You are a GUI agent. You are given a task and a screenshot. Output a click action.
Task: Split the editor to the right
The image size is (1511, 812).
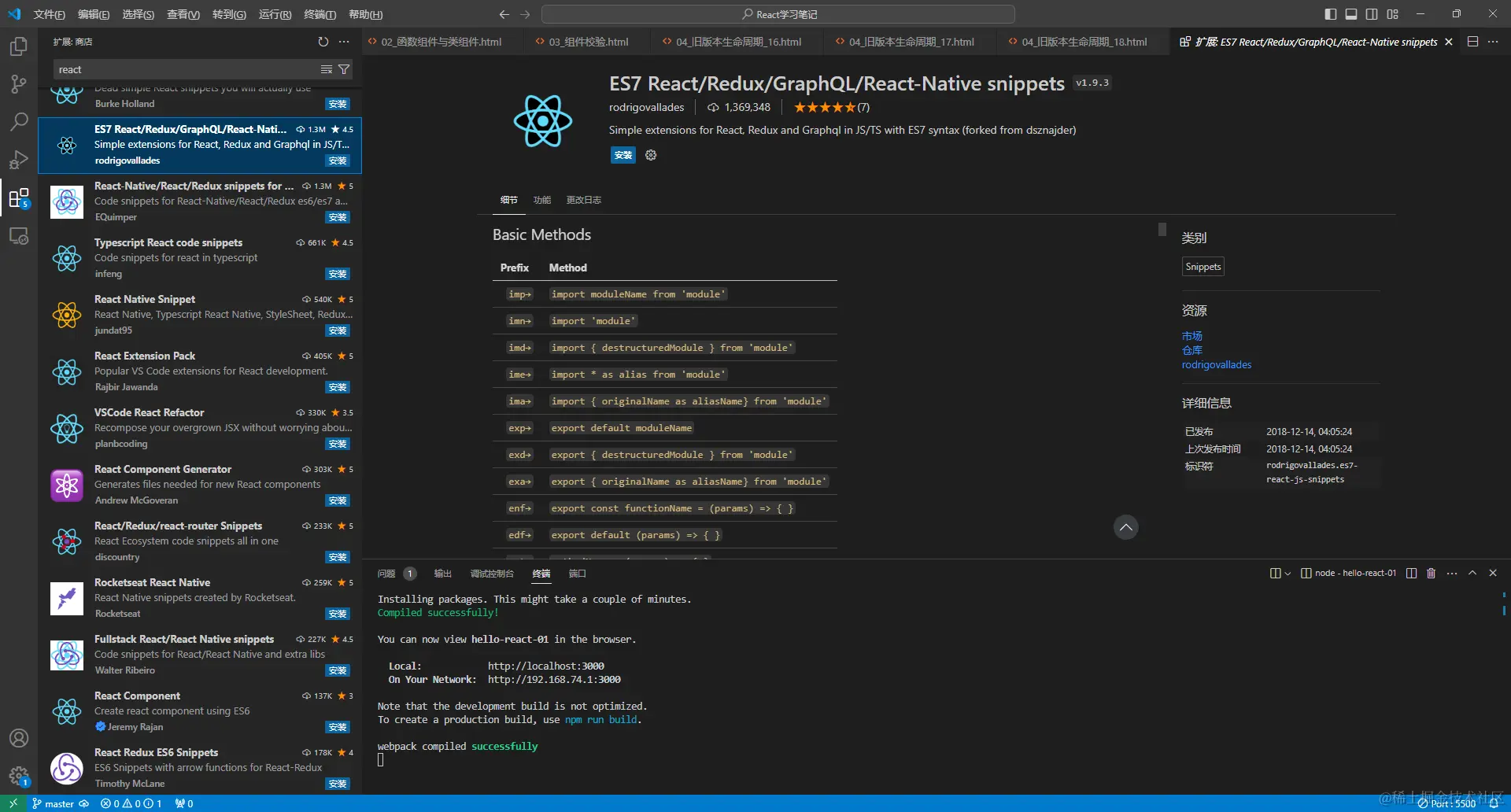[1472, 42]
